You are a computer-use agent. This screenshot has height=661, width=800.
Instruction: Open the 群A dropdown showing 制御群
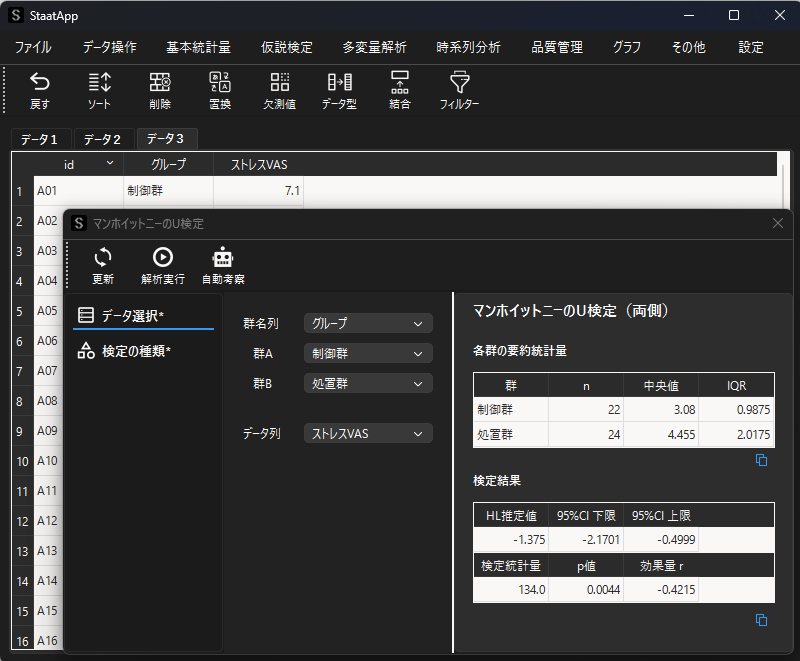click(368, 353)
